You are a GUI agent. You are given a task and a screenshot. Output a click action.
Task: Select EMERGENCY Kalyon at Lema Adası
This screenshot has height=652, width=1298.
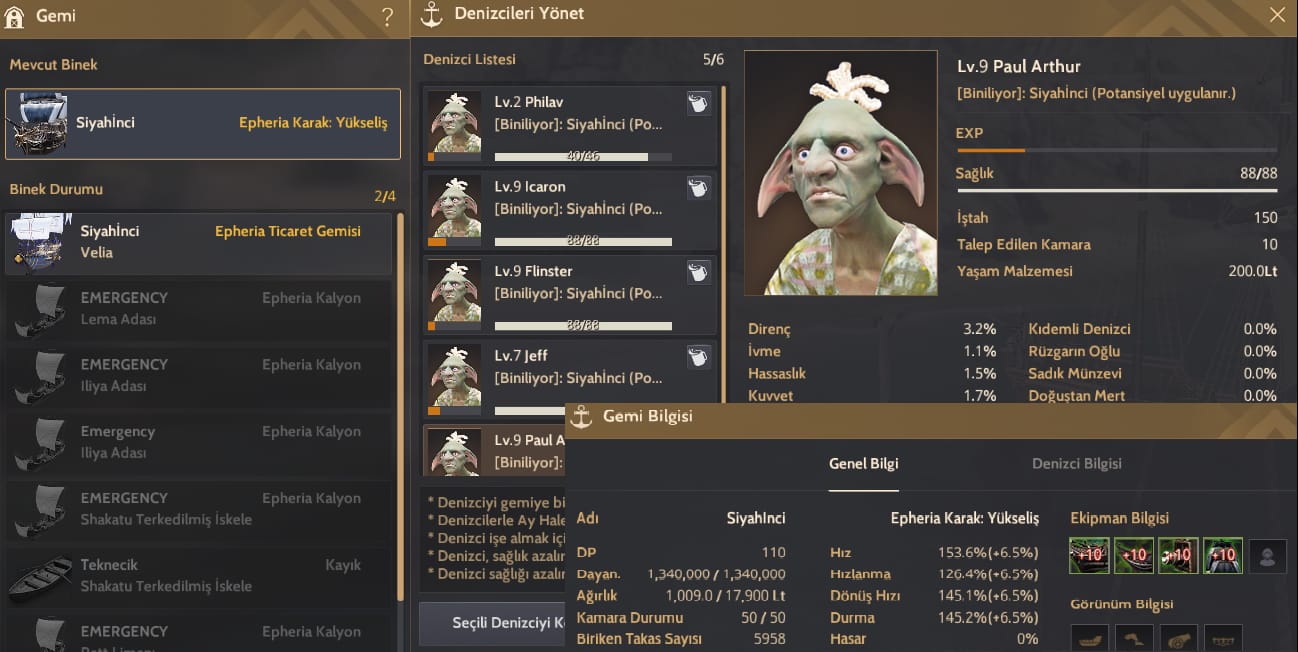[198, 309]
